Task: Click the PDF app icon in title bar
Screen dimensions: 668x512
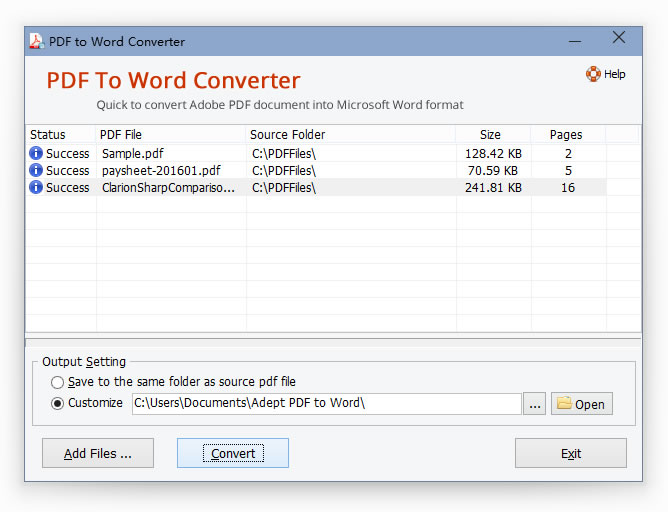Action: point(37,41)
